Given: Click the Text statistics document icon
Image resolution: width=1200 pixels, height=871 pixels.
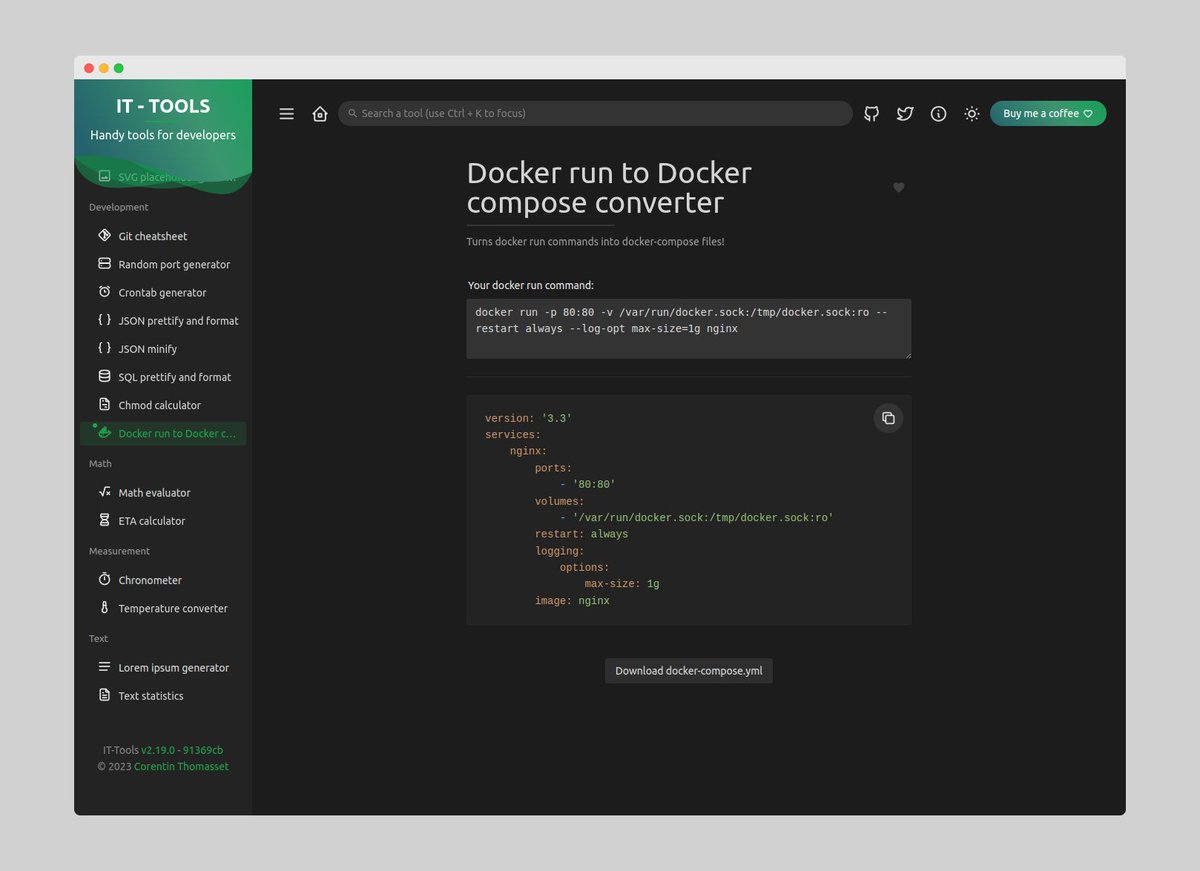Looking at the screenshot, I should pyautogui.click(x=105, y=694).
